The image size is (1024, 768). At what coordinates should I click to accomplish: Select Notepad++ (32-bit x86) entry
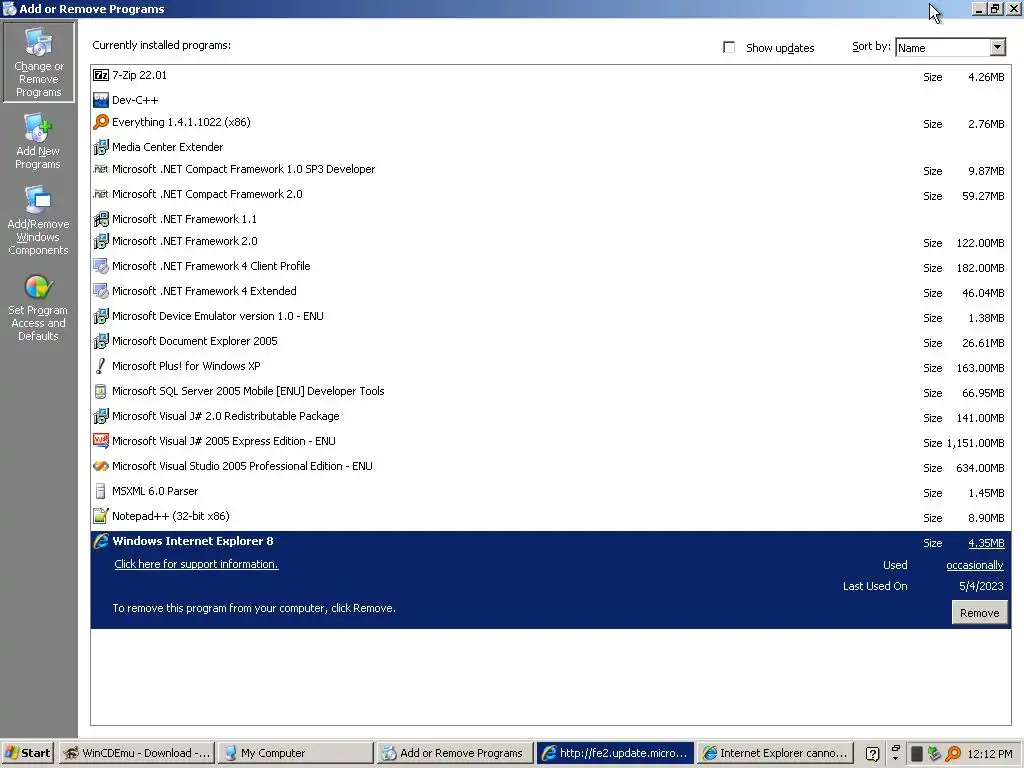[x=551, y=516]
